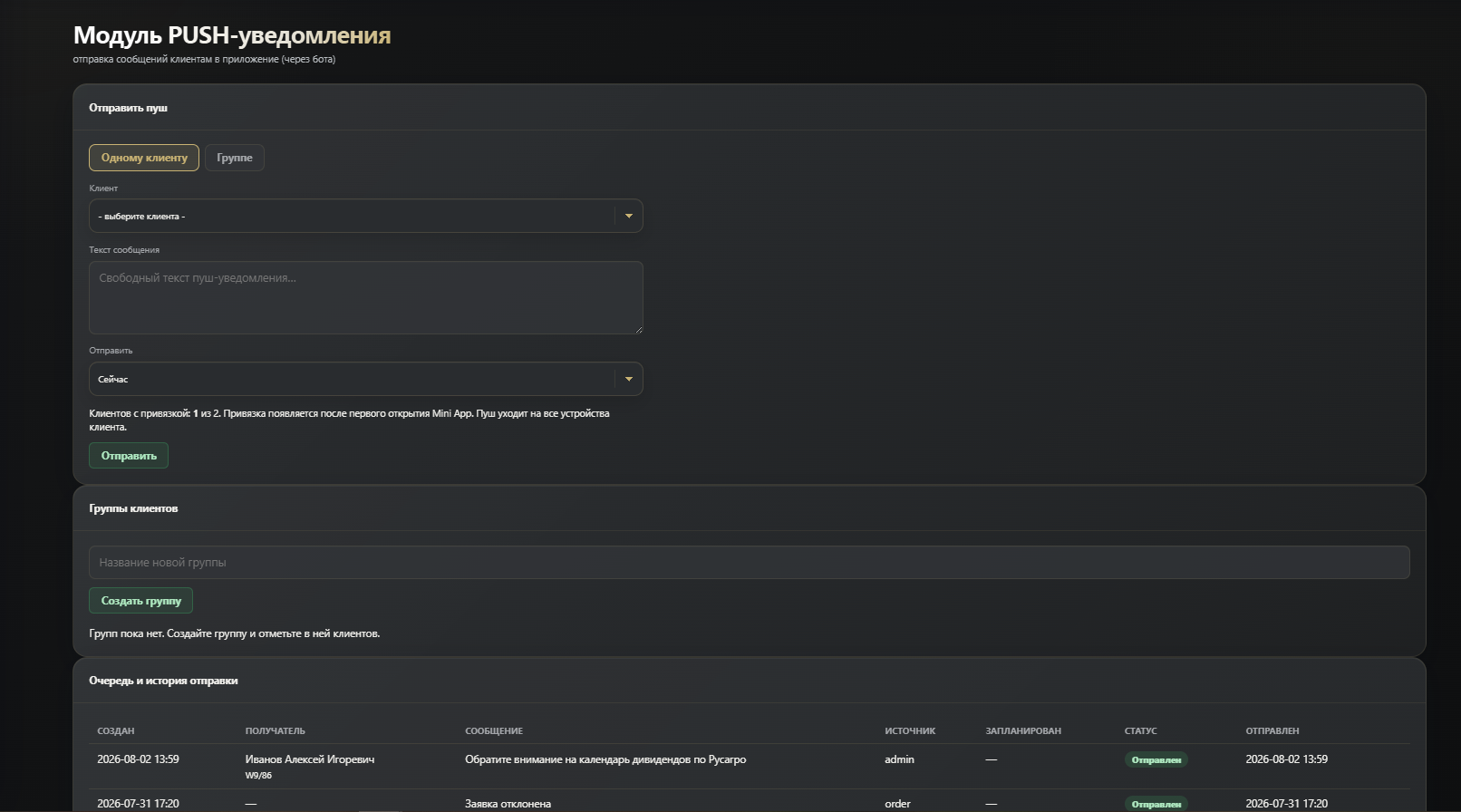Screen dimensions: 1461x812
Task: Click the 'Очередь и история отправки' heading
Action: pos(163,681)
